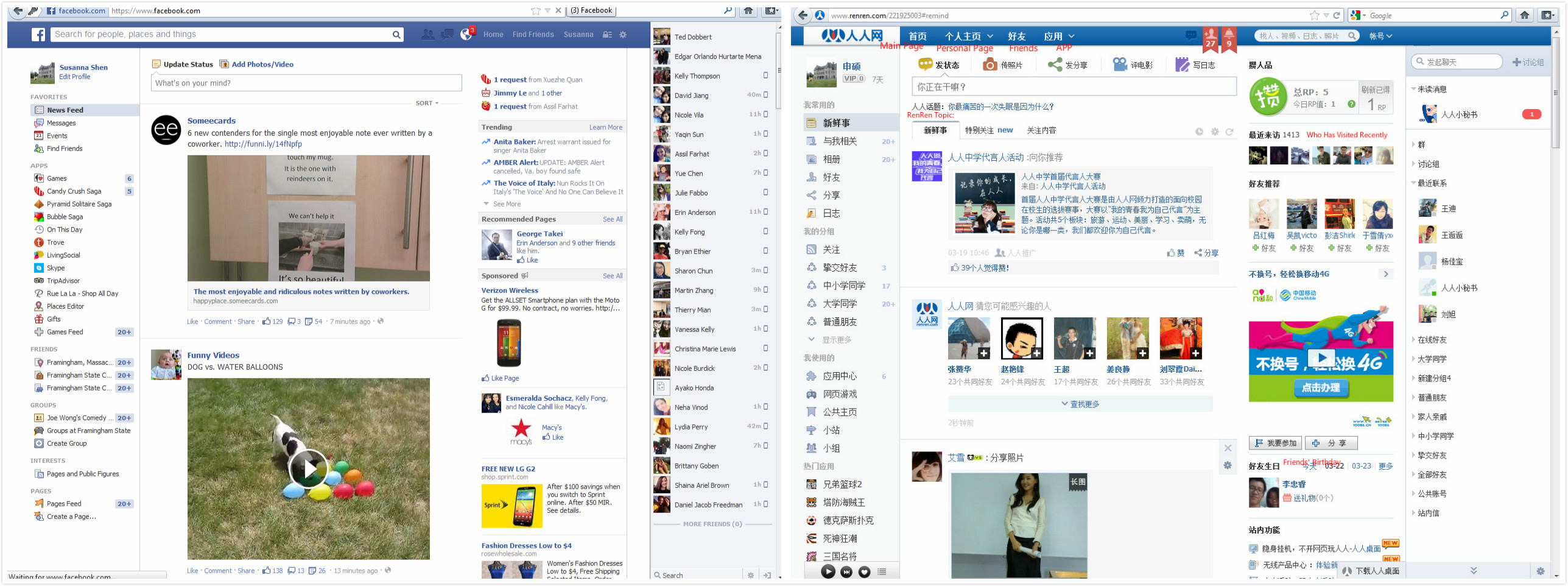Screen dimensions: 1568x586
Task: Click the Renren 评电影 movie review icon
Action: point(1119,65)
